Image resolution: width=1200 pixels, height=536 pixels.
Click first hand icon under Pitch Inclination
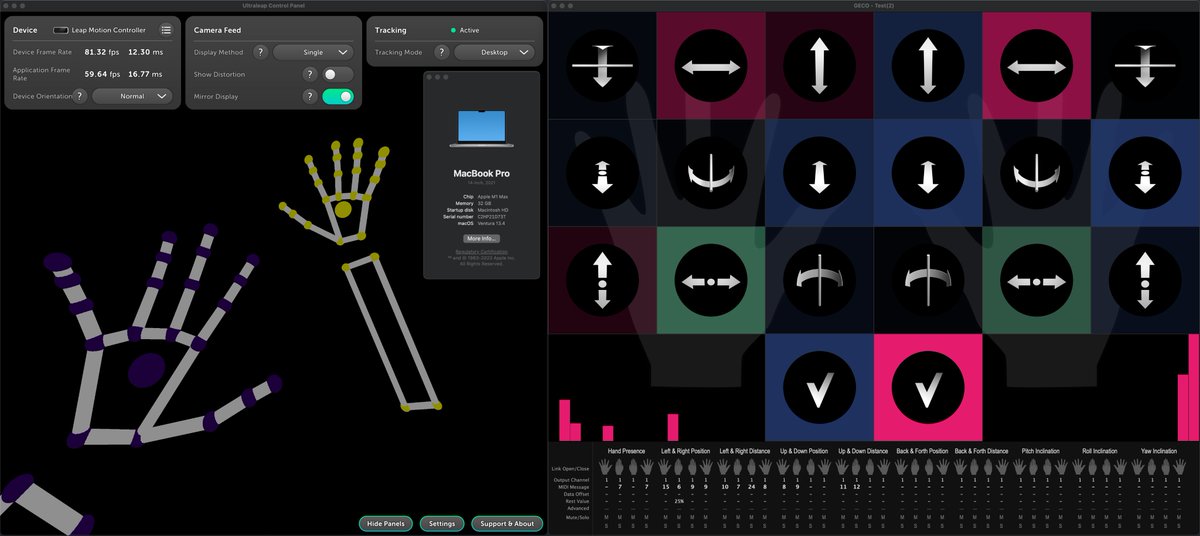click(1020, 466)
